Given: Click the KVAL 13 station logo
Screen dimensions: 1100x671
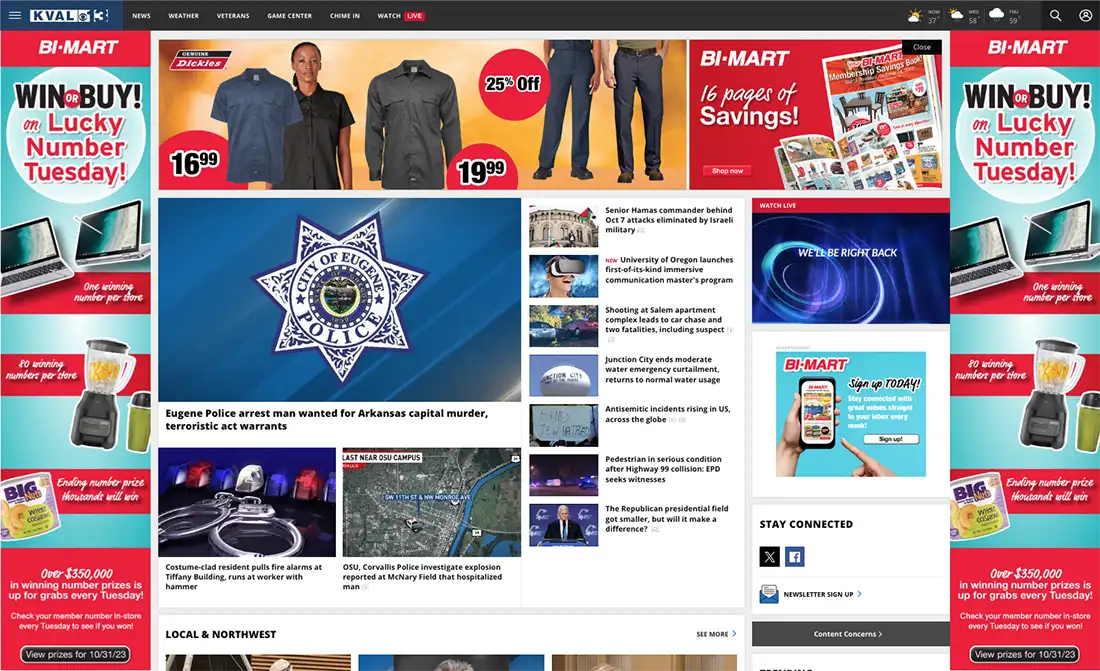Looking at the screenshot, I should 69,15.
